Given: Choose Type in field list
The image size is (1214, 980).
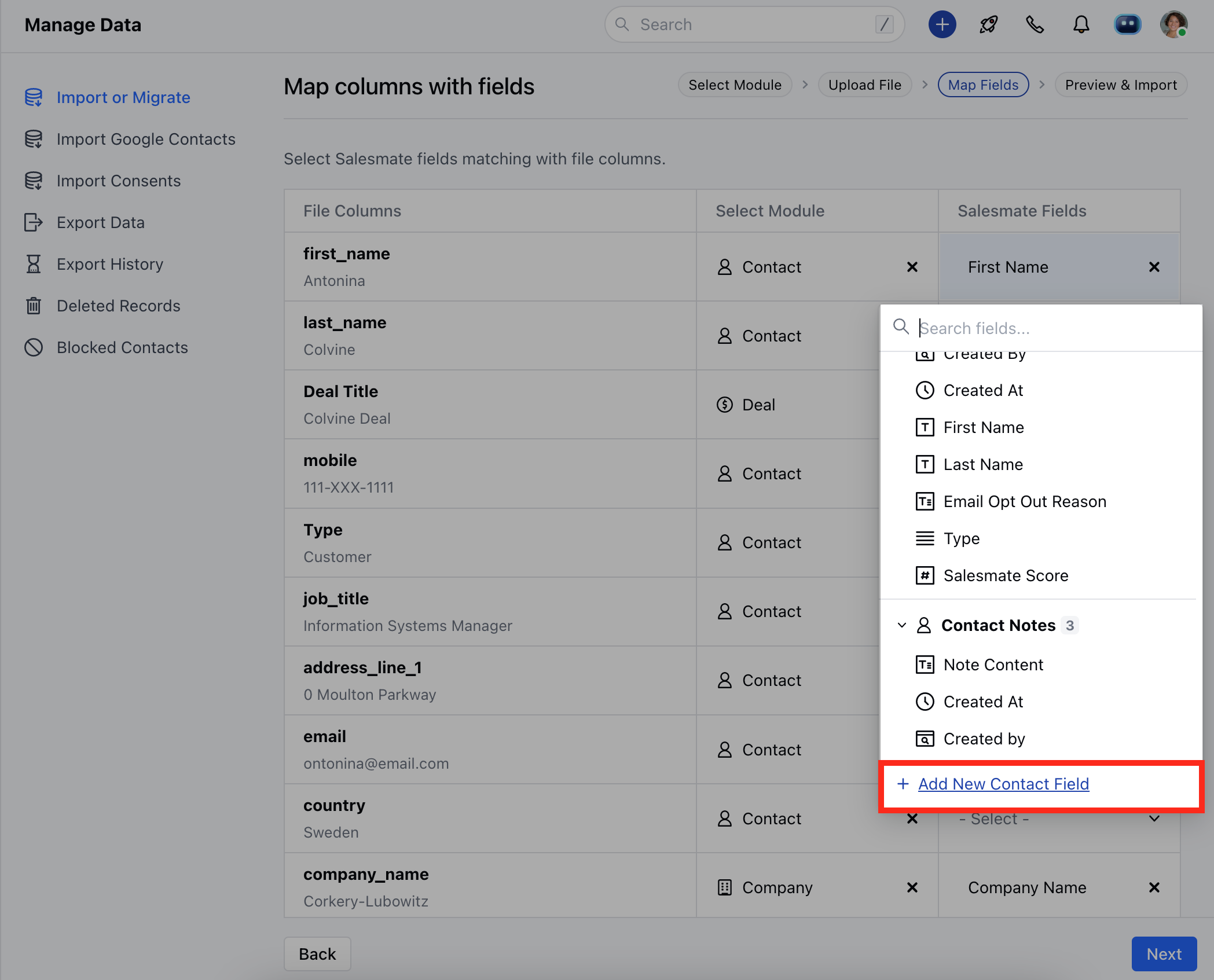Looking at the screenshot, I should [x=962, y=538].
